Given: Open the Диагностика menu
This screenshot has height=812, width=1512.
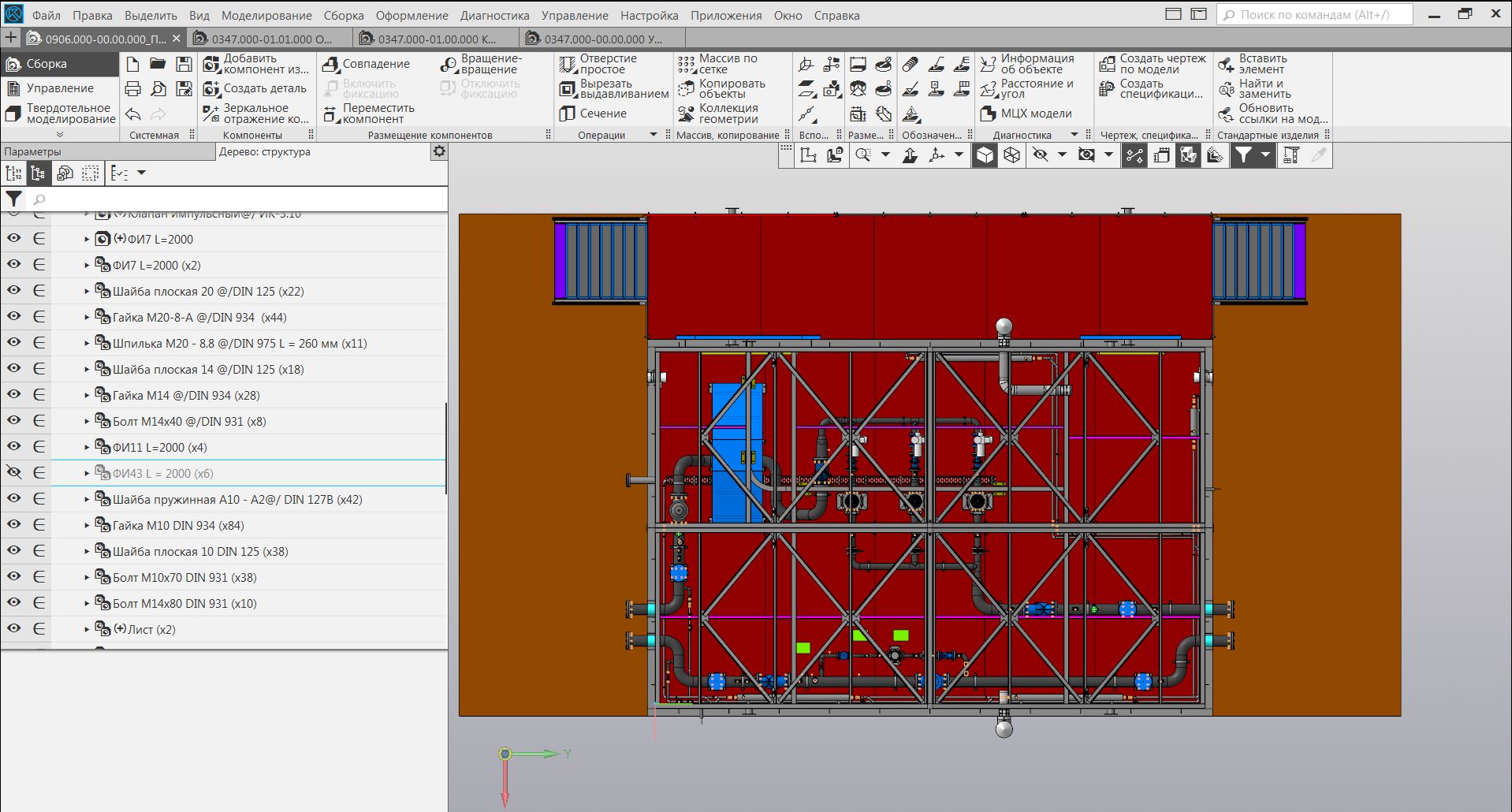Looking at the screenshot, I should pos(494,15).
